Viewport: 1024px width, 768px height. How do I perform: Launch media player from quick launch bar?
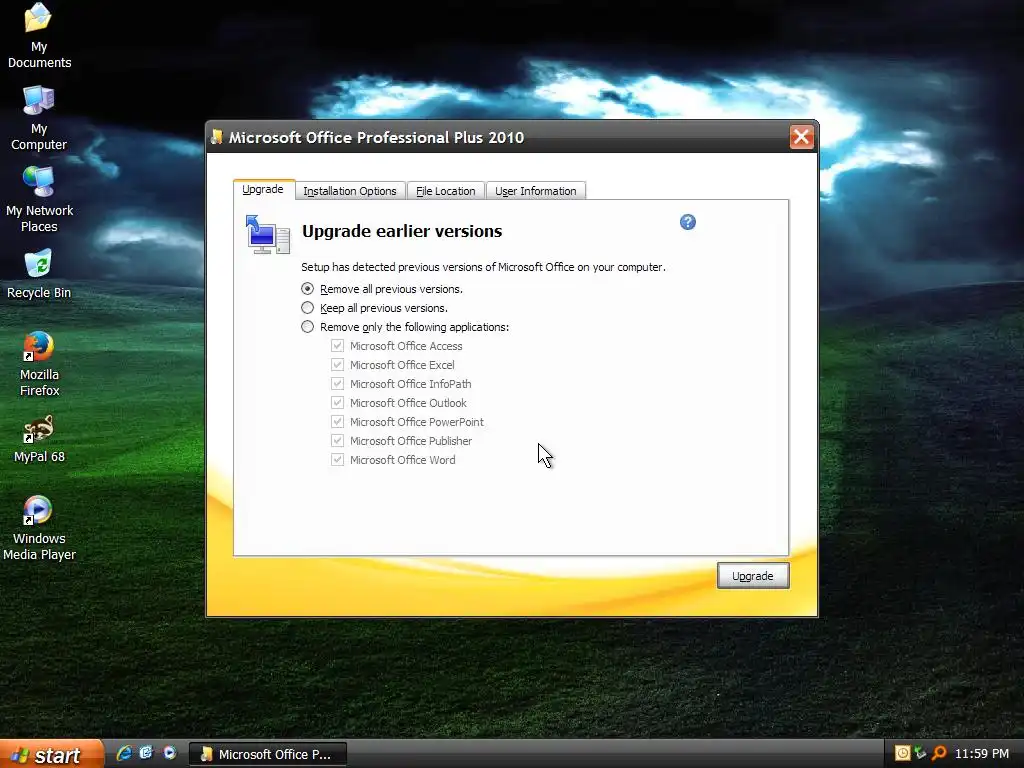(x=170, y=753)
